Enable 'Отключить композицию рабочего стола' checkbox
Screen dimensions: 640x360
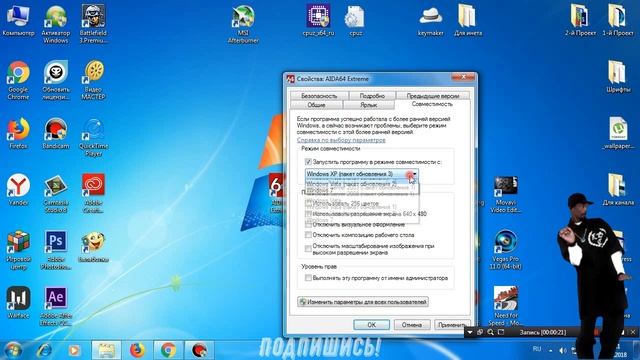tap(308, 235)
